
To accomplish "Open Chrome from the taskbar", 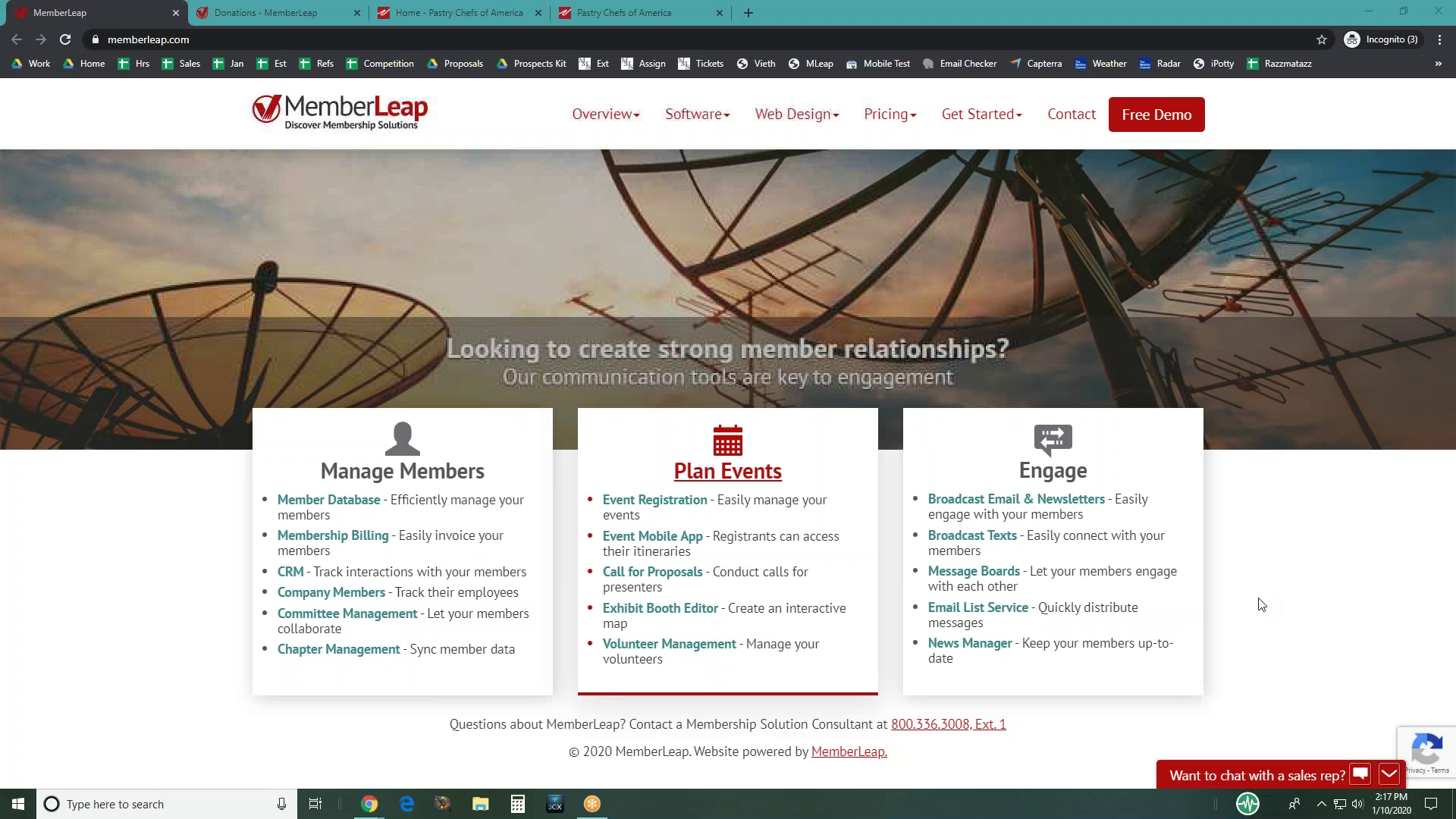I will click(x=369, y=804).
